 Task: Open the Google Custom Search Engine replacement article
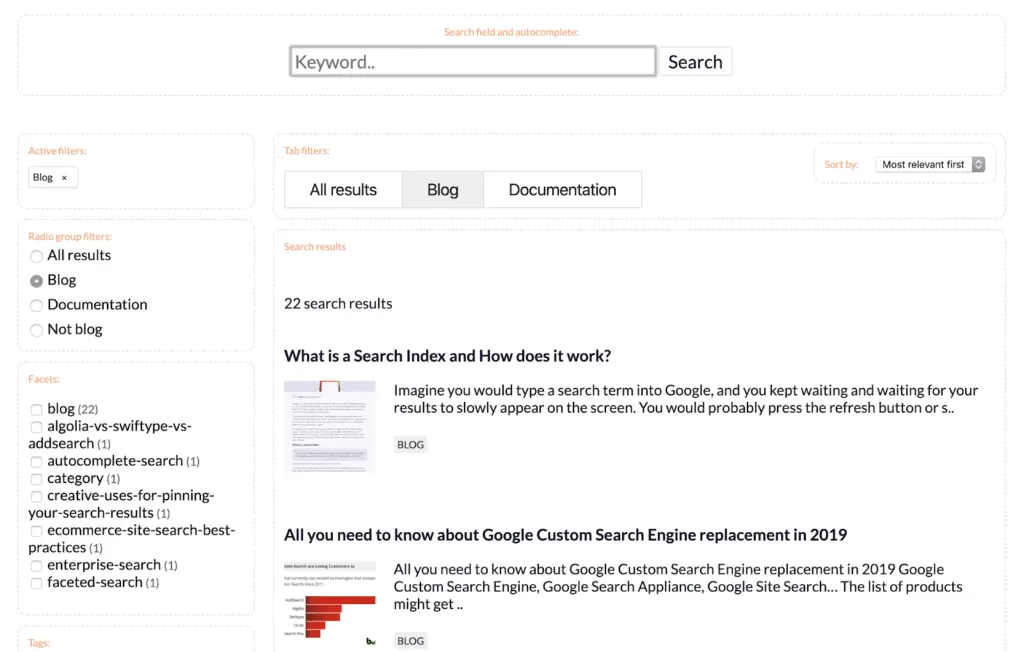[x=565, y=535]
